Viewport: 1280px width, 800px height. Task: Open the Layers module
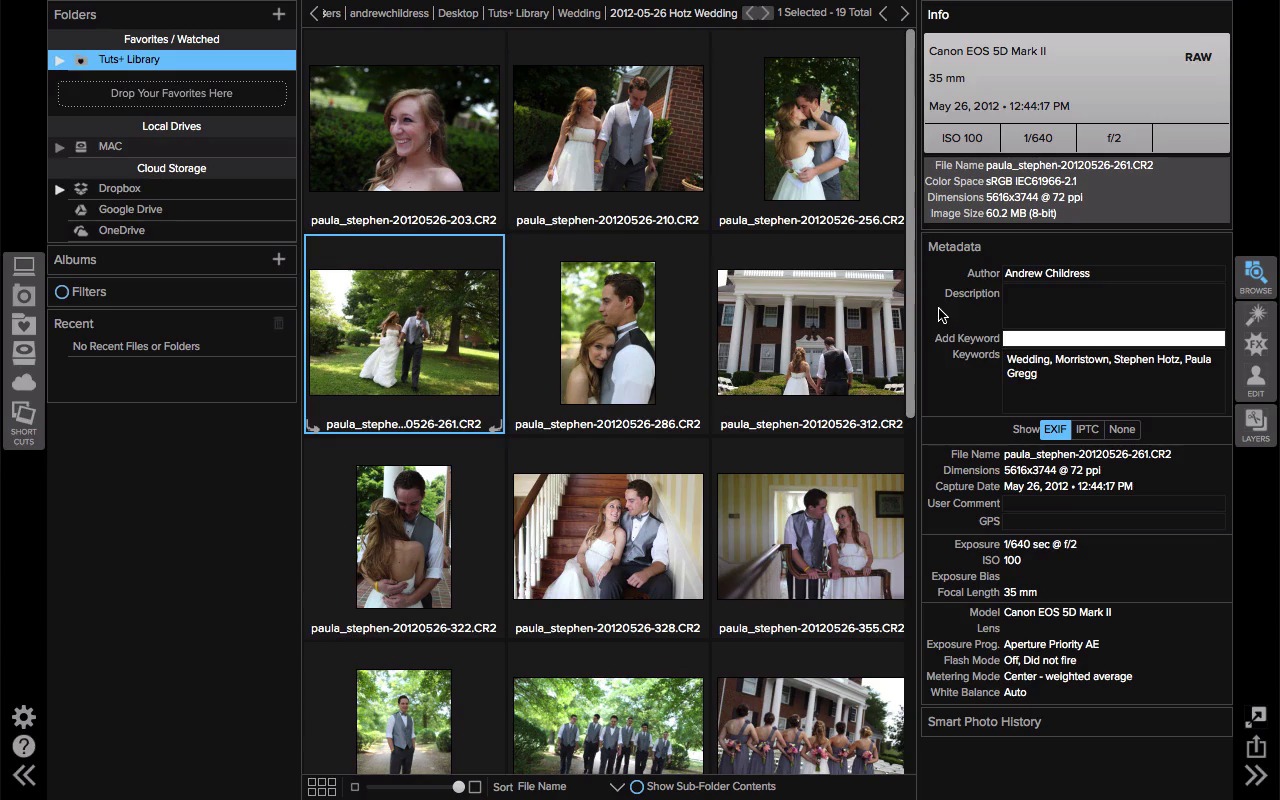coord(1256,426)
